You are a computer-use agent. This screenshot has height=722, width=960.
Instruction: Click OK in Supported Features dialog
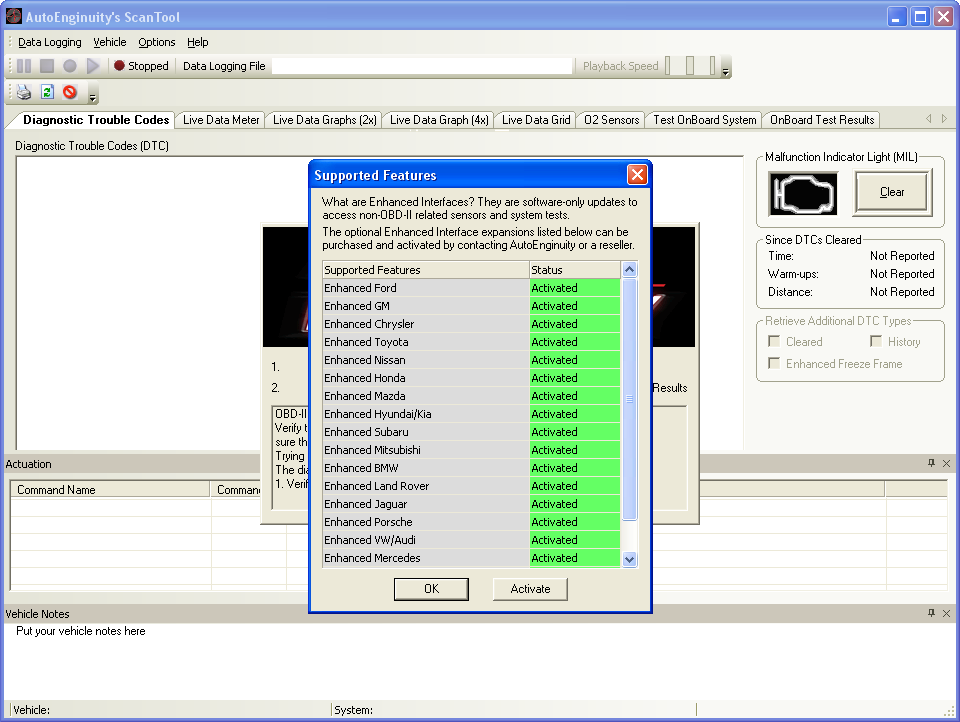[x=432, y=589]
